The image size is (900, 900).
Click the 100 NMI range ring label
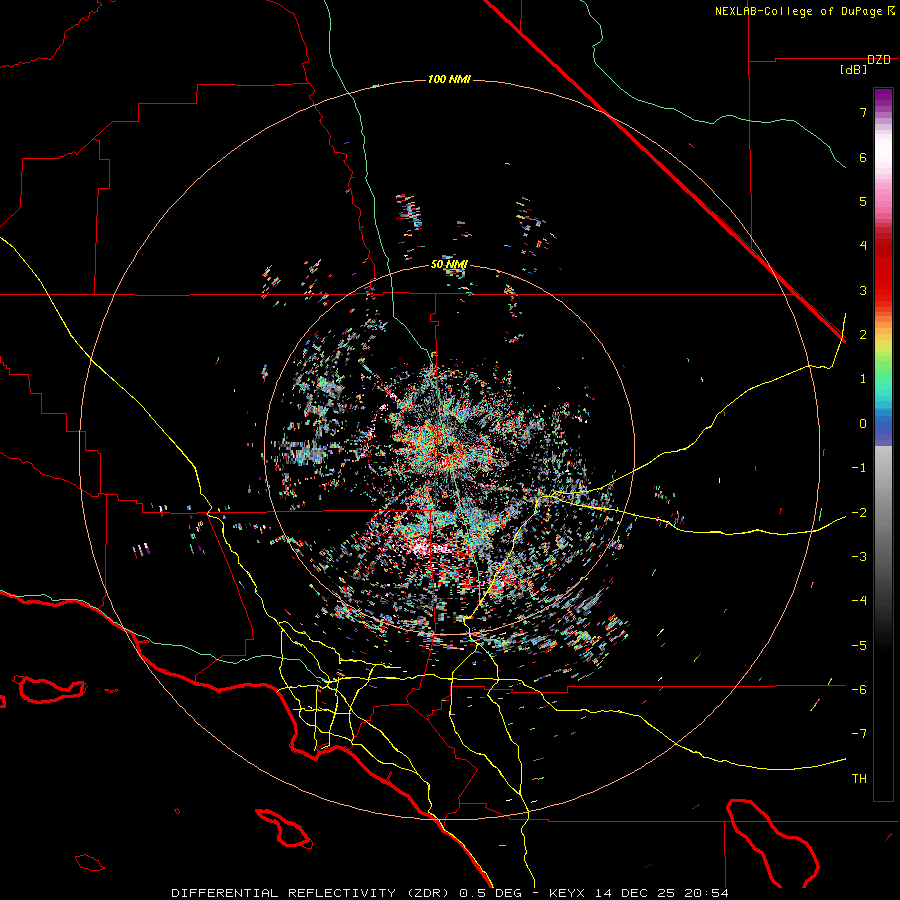pyautogui.click(x=449, y=79)
